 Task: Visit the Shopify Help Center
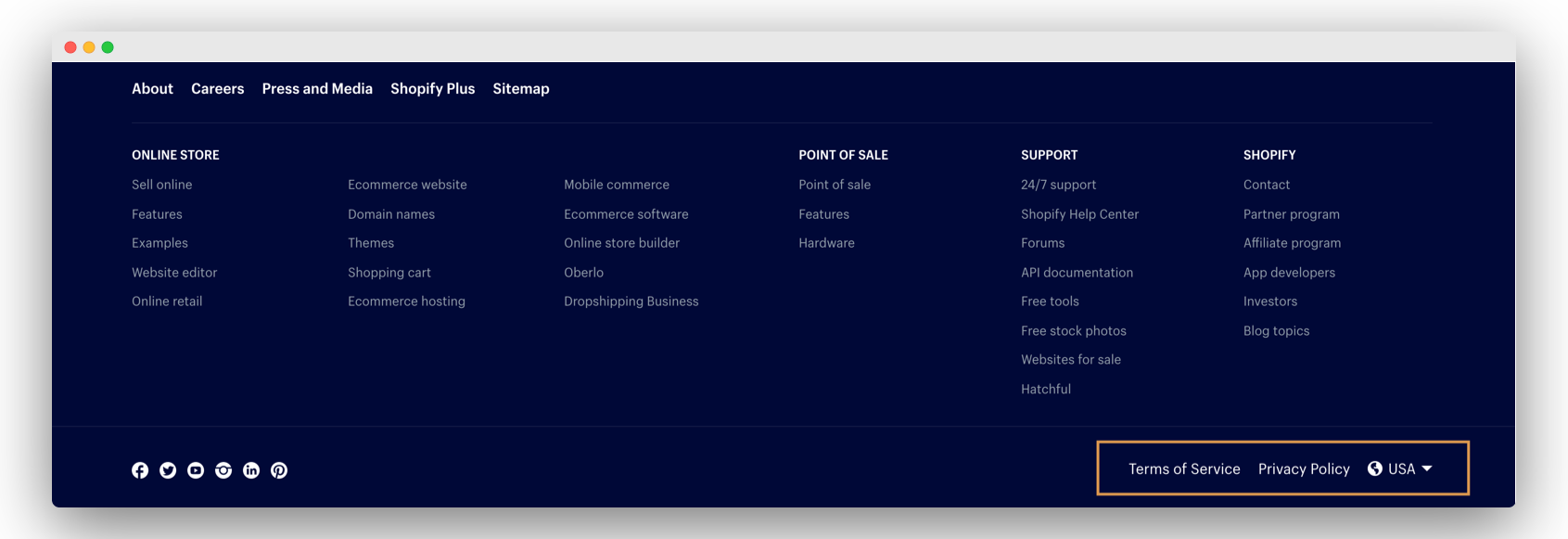coord(1079,214)
